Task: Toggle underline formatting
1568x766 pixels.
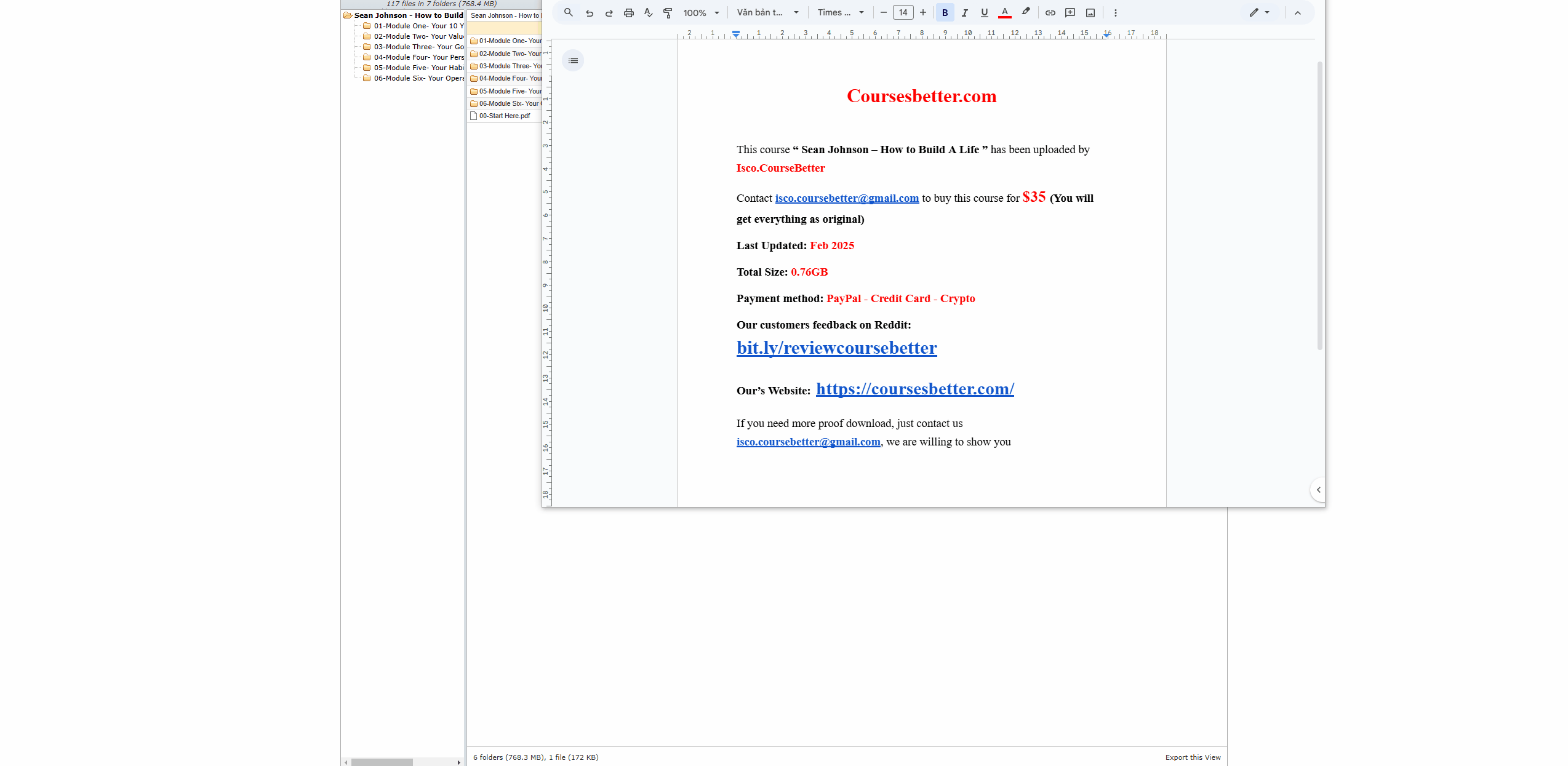Action: pyautogui.click(x=984, y=12)
